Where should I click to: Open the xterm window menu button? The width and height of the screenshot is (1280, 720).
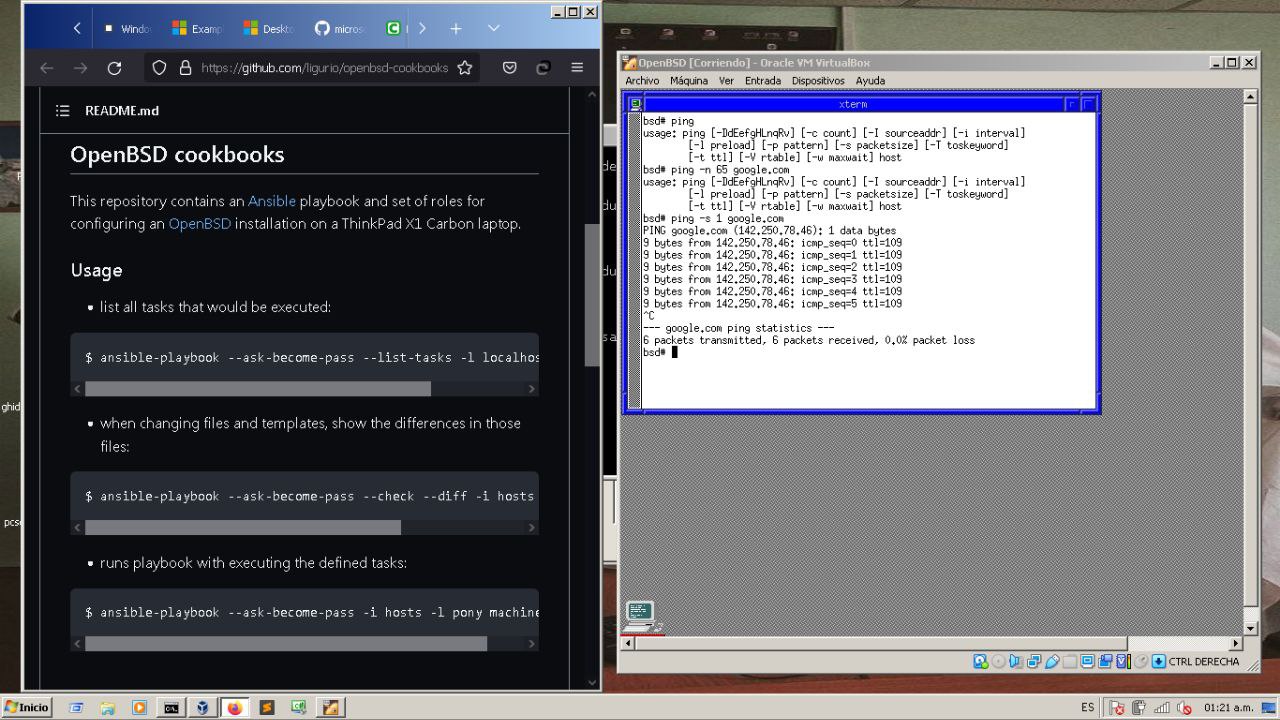click(x=635, y=103)
